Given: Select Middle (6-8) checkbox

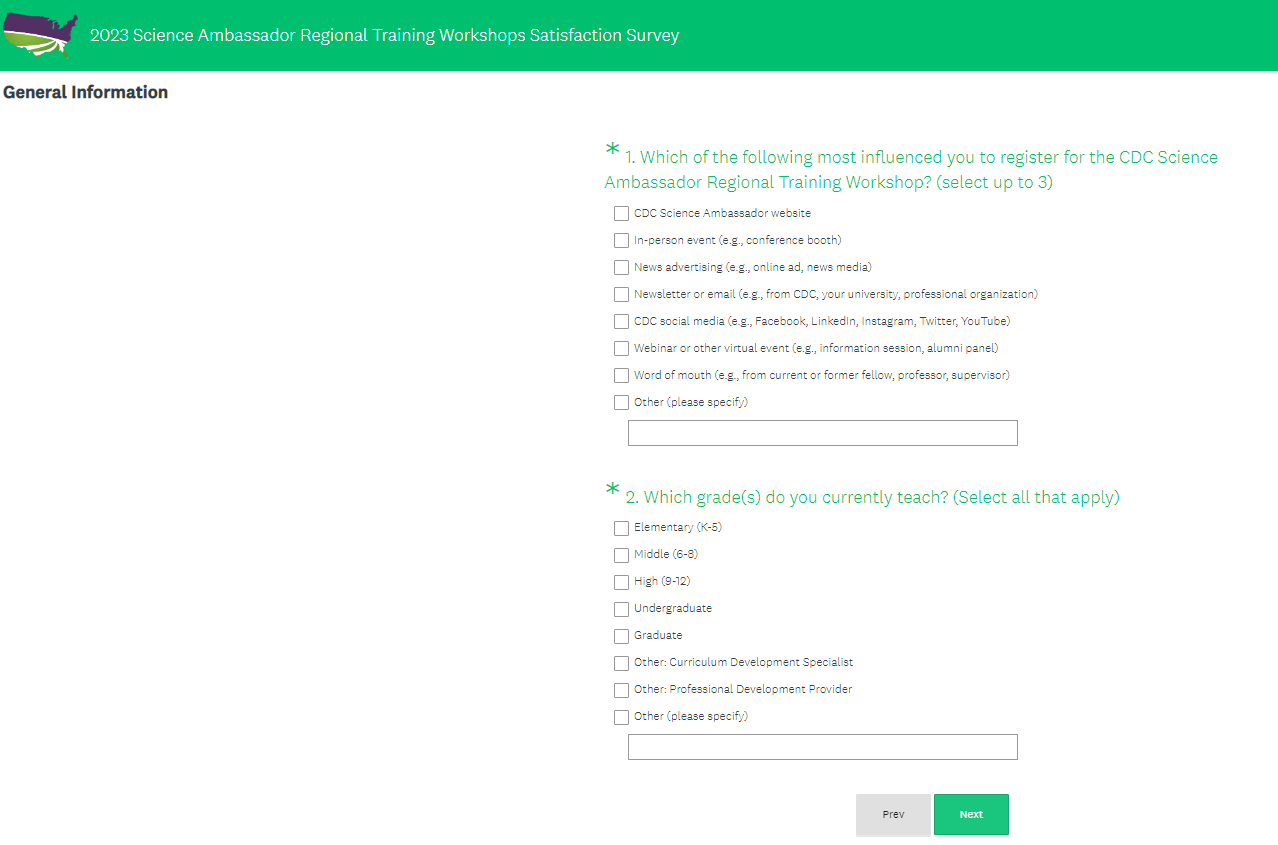Looking at the screenshot, I should [x=621, y=555].
